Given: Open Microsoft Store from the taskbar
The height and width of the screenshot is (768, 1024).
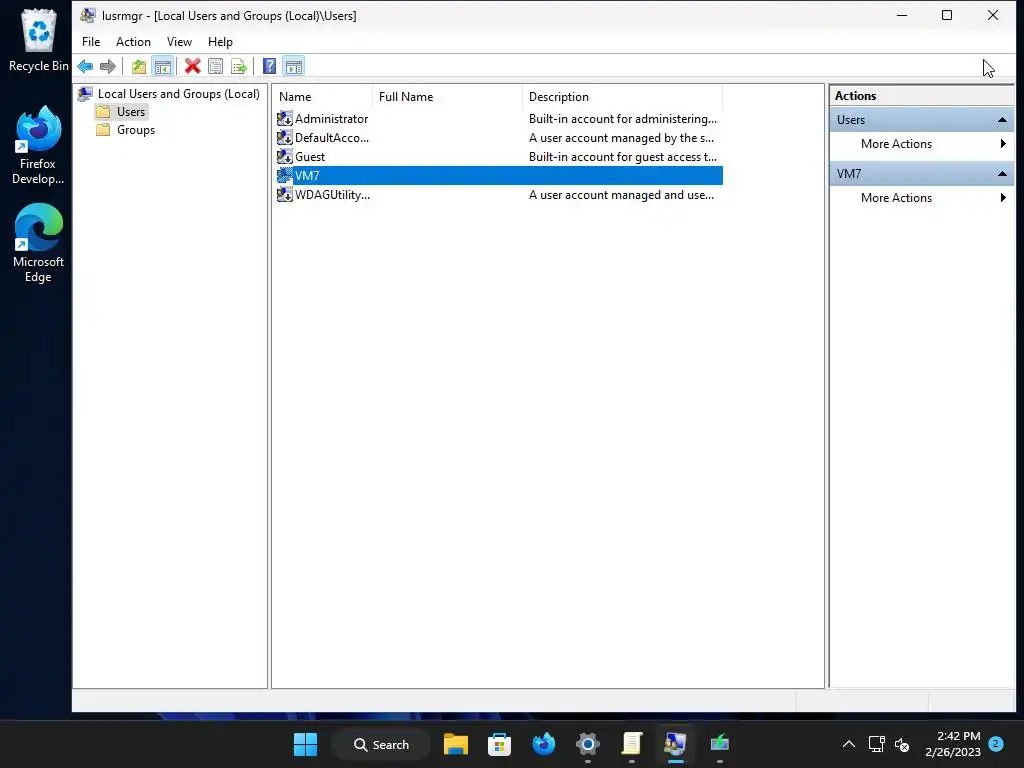Looking at the screenshot, I should point(499,744).
